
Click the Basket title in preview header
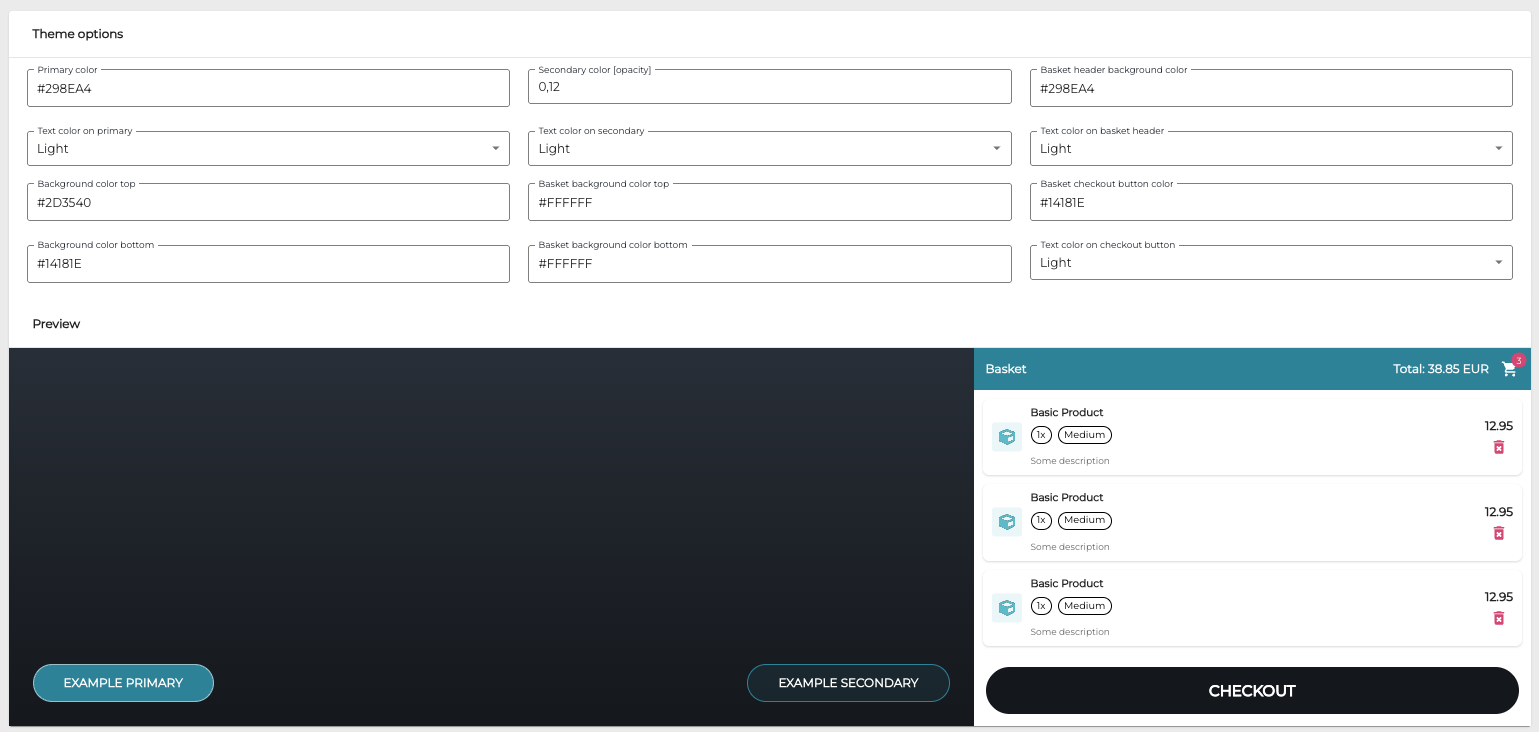click(x=1006, y=369)
